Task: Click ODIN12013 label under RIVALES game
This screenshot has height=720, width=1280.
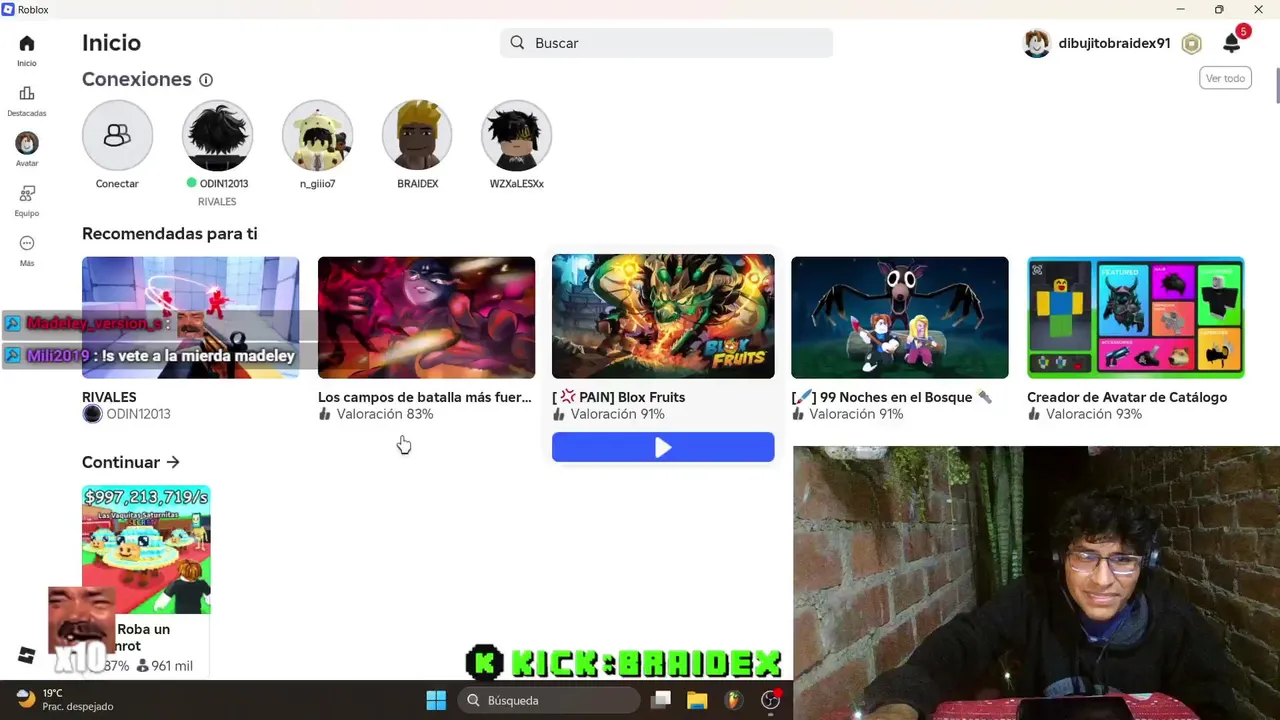Action: pos(138,414)
